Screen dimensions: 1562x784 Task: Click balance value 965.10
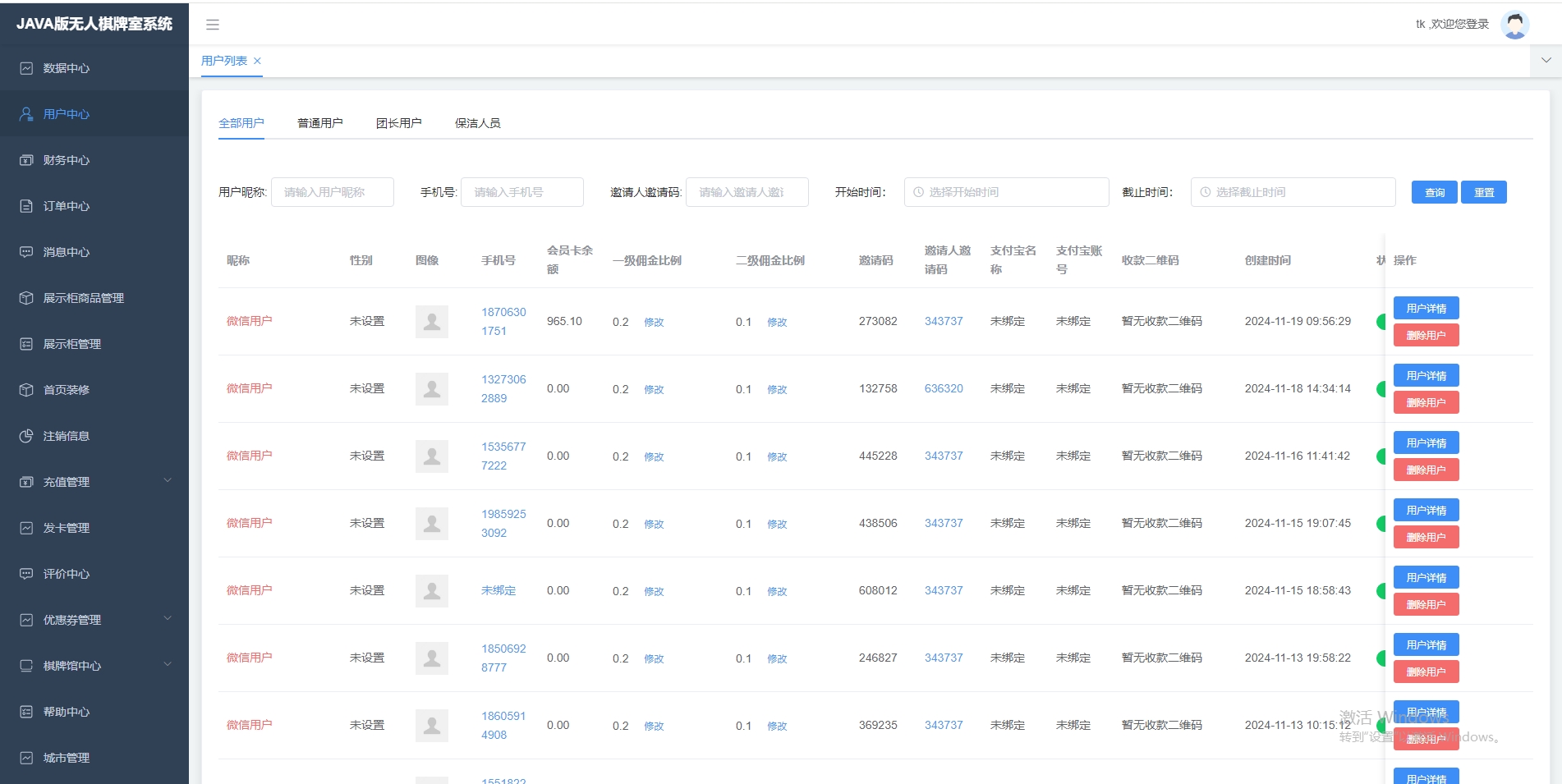[564, 322]
